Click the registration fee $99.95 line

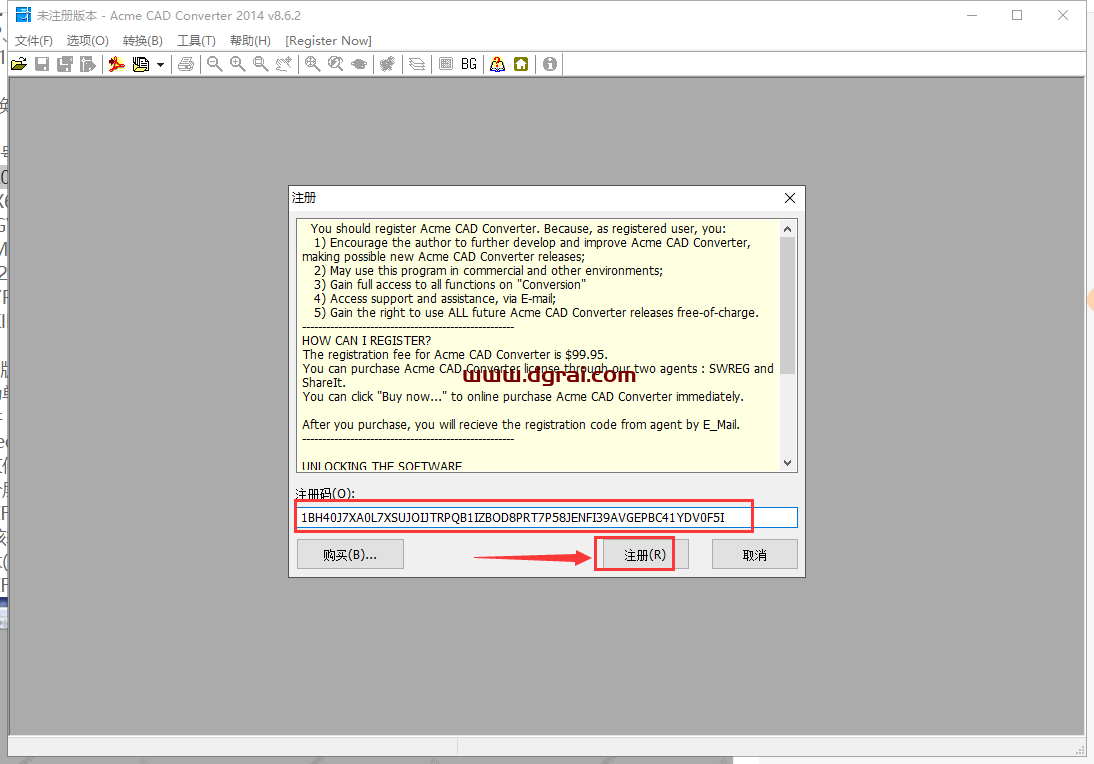[x=455, y=354]
